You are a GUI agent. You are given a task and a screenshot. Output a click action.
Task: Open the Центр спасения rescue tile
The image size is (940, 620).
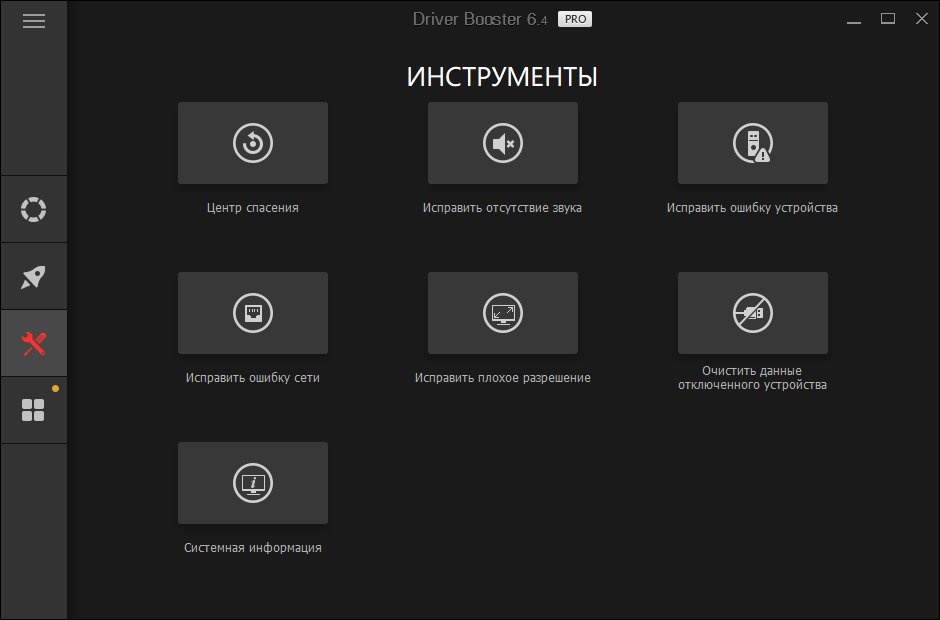click(253, 143)
